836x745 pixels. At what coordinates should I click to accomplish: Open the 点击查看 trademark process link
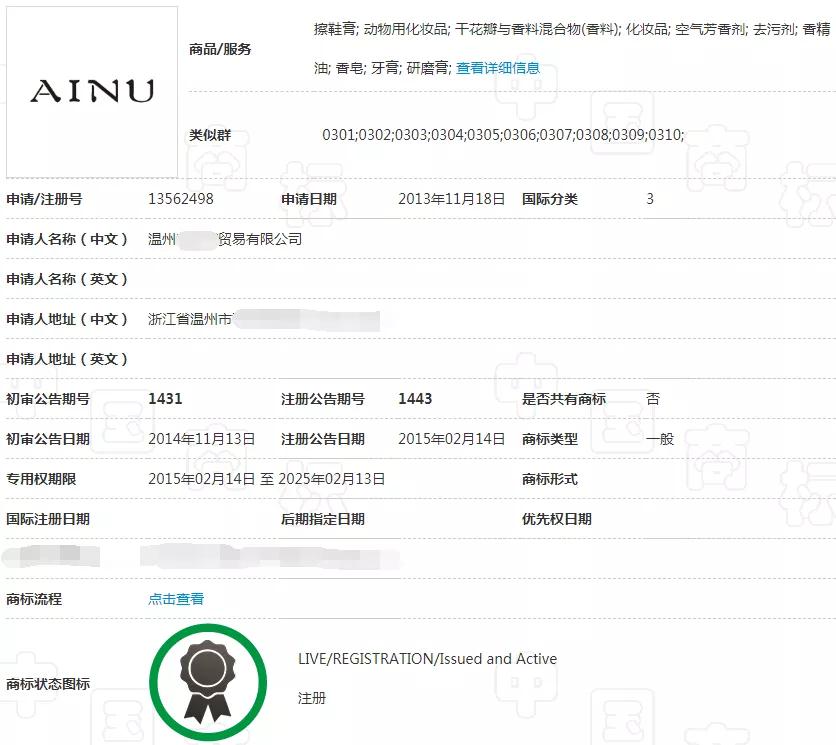tap(176, 599)
